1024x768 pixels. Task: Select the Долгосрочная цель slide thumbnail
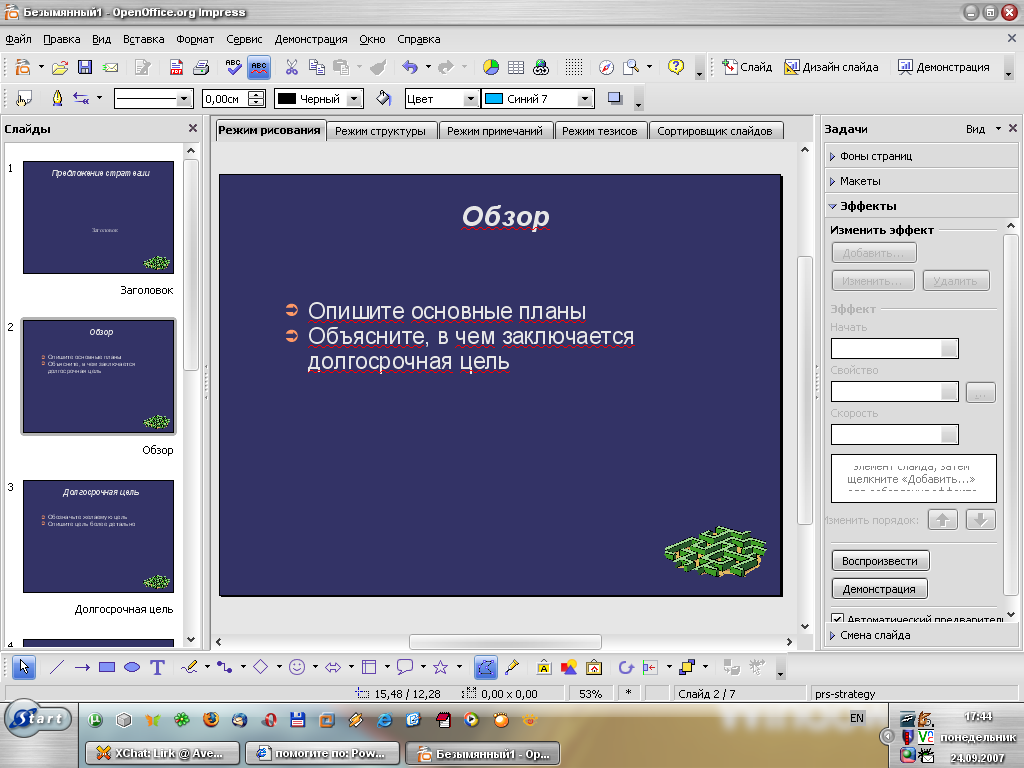[98, 536]
